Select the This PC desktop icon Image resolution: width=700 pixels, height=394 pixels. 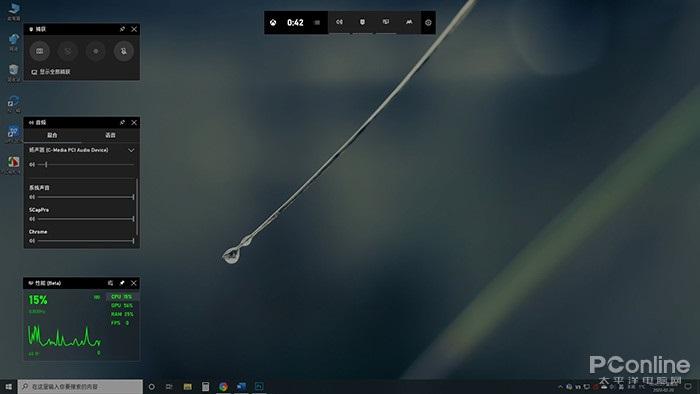pyautogui.click(x=14, y=12)
